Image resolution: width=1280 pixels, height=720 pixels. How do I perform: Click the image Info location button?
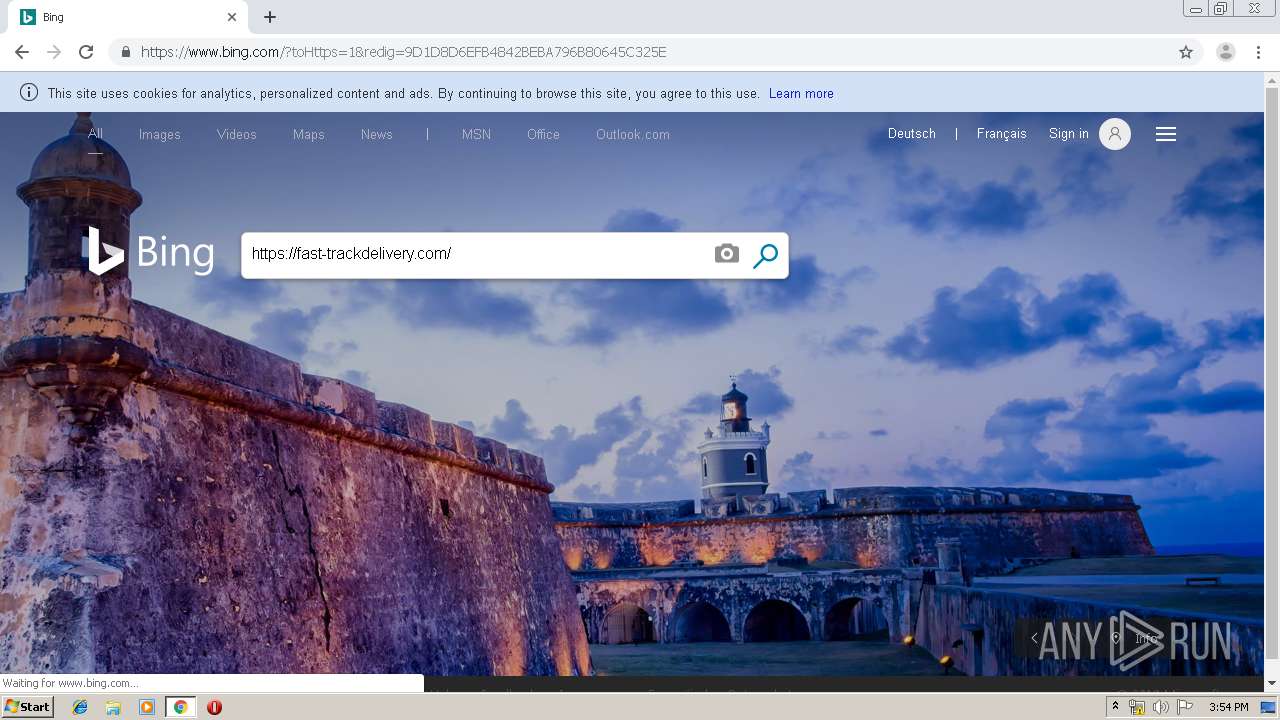coord(1136,638)
